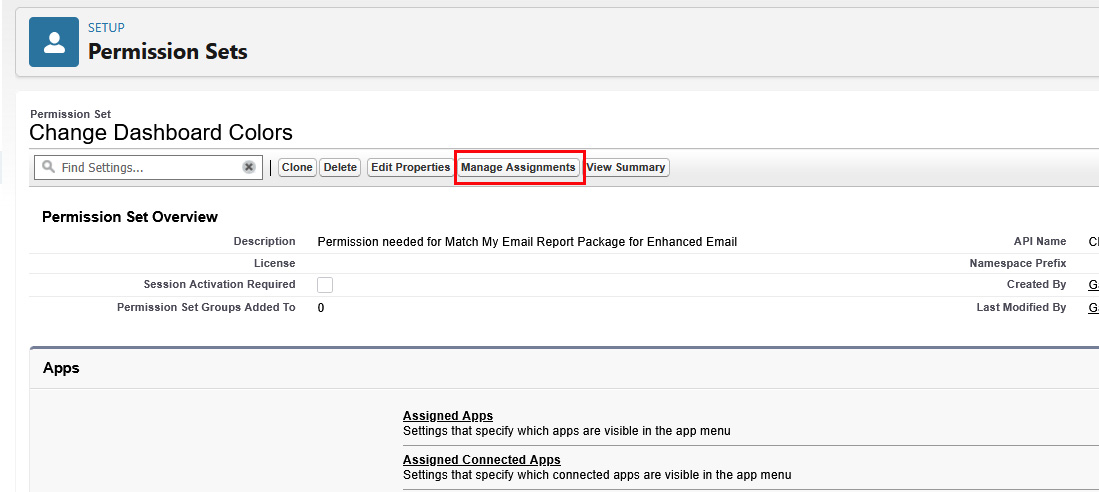Image resolution: width=1099 pixels, height=492 pixels.
Task: Open the Last Modified By user link
Action: tap(1093, 308)
